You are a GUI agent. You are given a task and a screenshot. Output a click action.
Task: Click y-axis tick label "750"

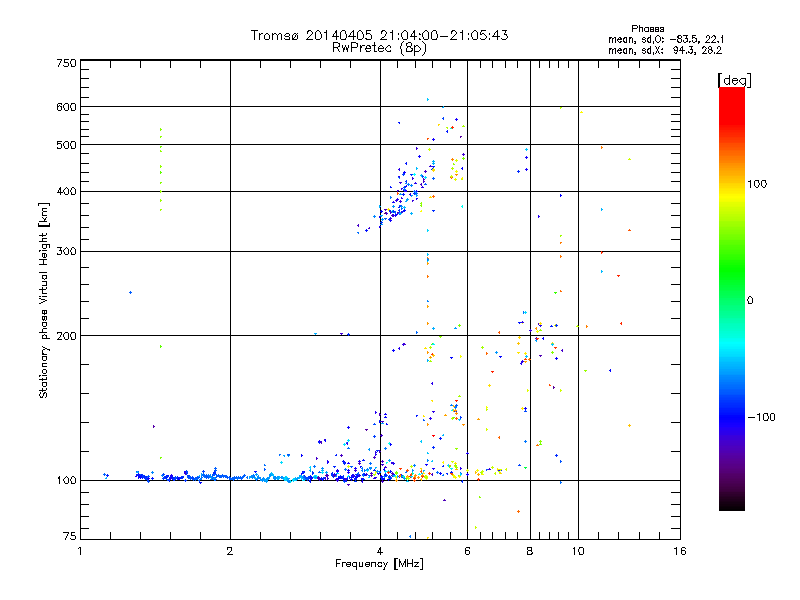coord(66,63)
